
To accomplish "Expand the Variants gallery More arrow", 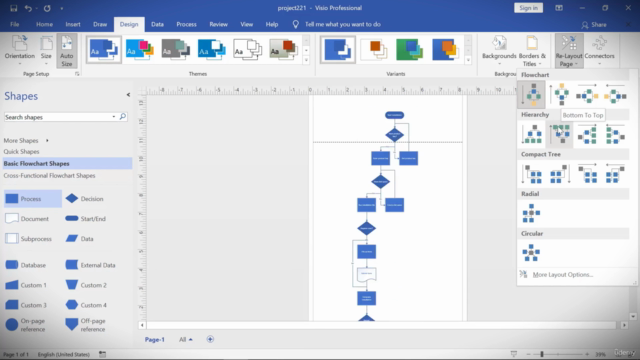I will point(468,60).
